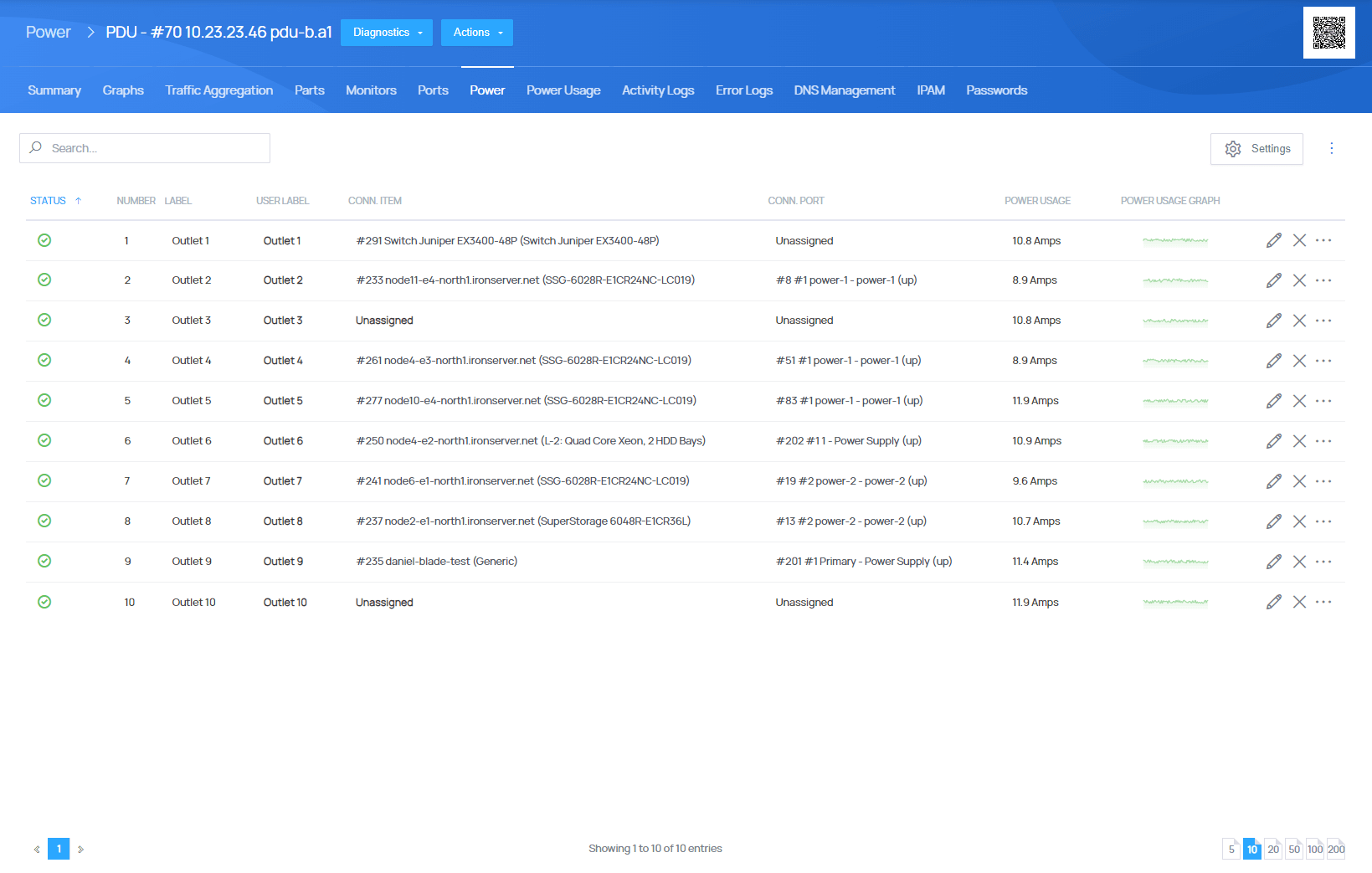Viewport: 1372px width, 873px height.
Task: Open the more options dots for Outlet 1
Action: [1323, 240]
